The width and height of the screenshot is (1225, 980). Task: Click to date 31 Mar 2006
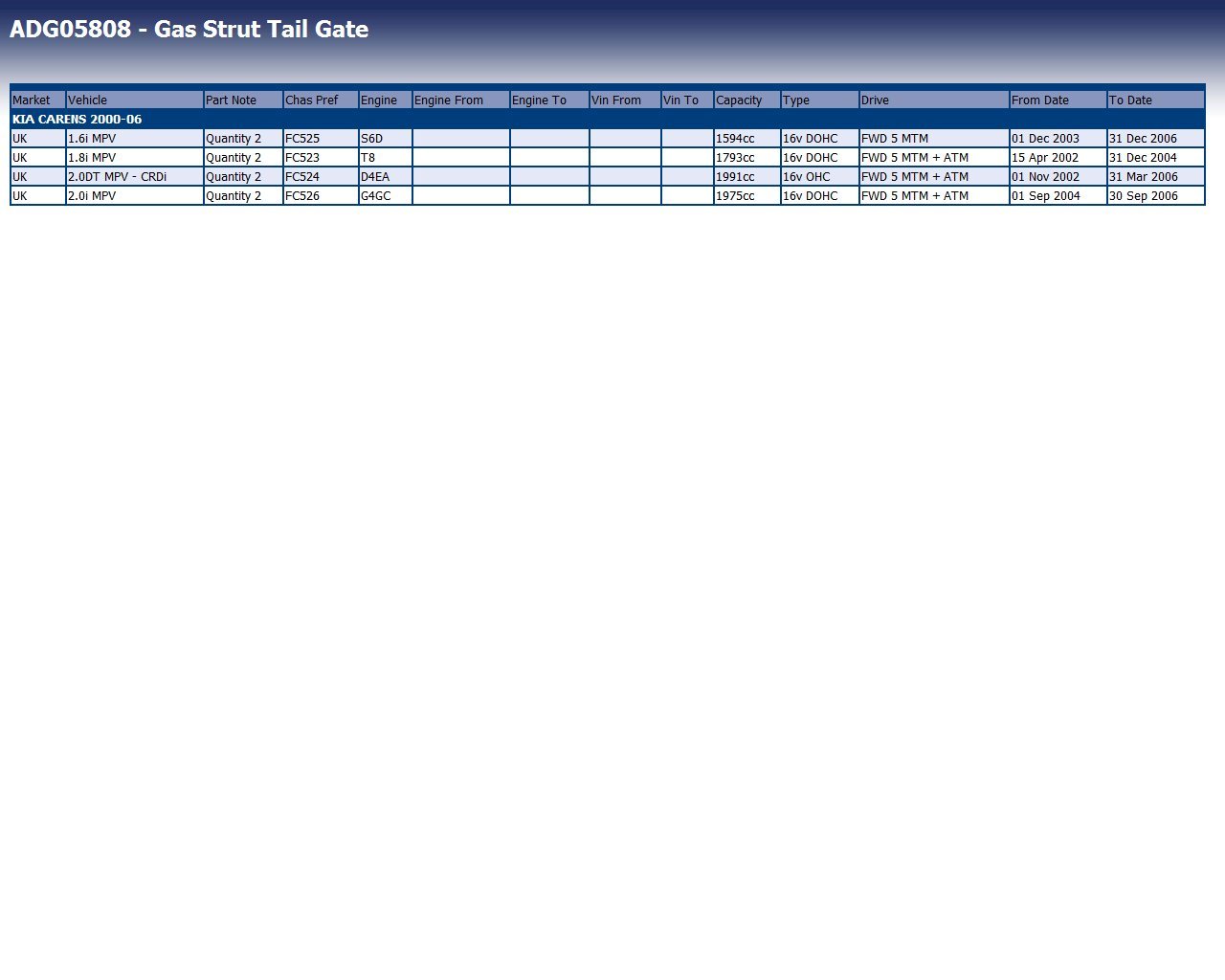[x=1156, y=176]
